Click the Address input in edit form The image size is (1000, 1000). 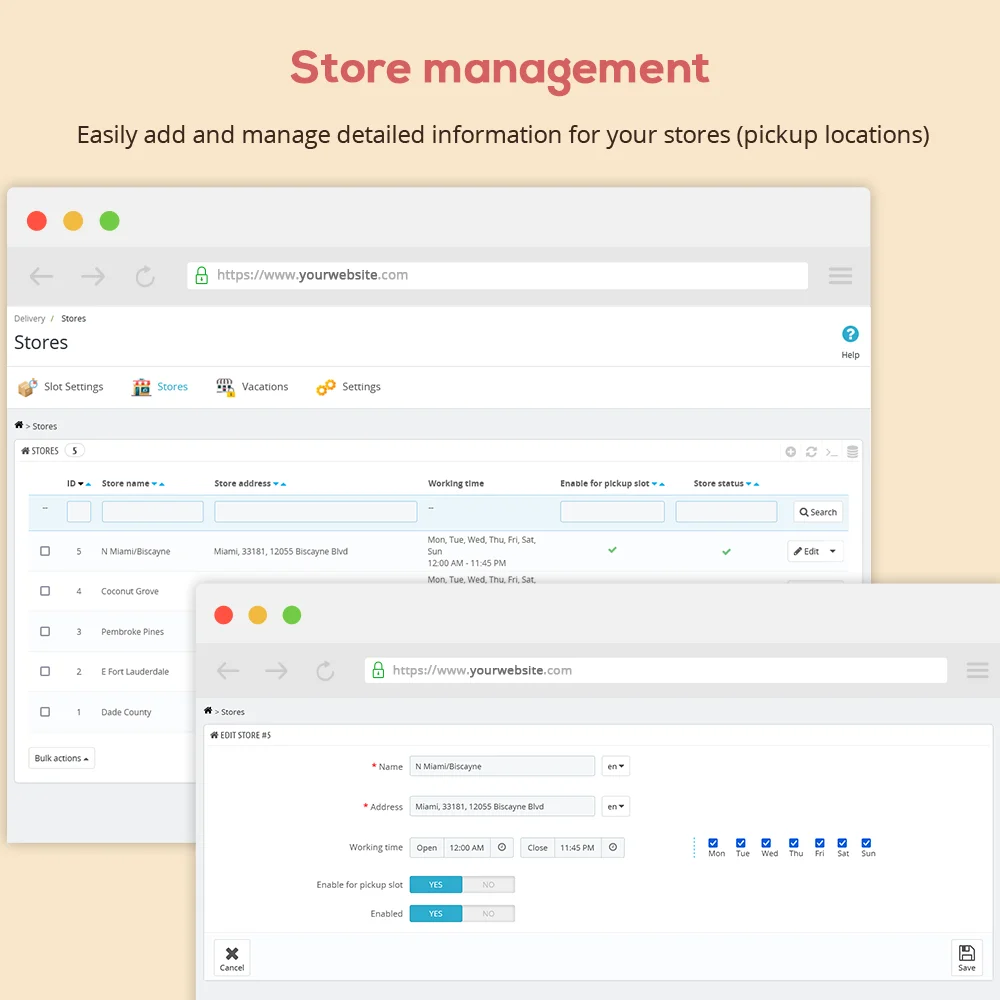pyautogui.click(x=503, y=807)
